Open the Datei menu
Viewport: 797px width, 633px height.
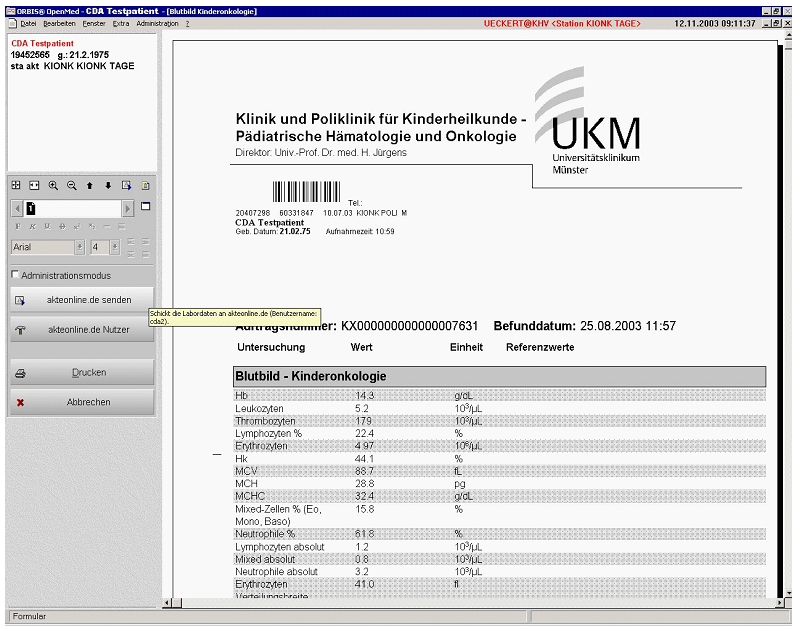[28, 22]
